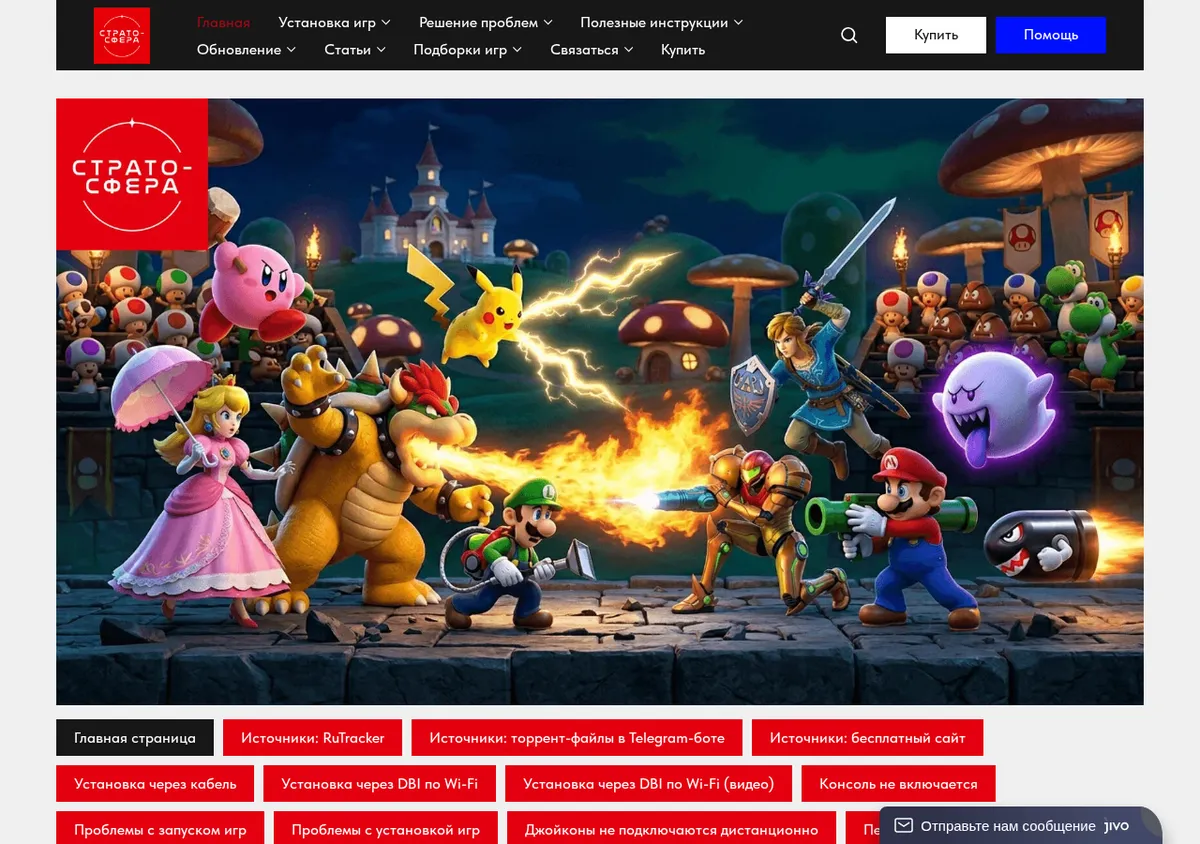Screen dimensions: 1200x844
Task: Click the Стратосфера logo in the header
Action: [x=122, y=35]
